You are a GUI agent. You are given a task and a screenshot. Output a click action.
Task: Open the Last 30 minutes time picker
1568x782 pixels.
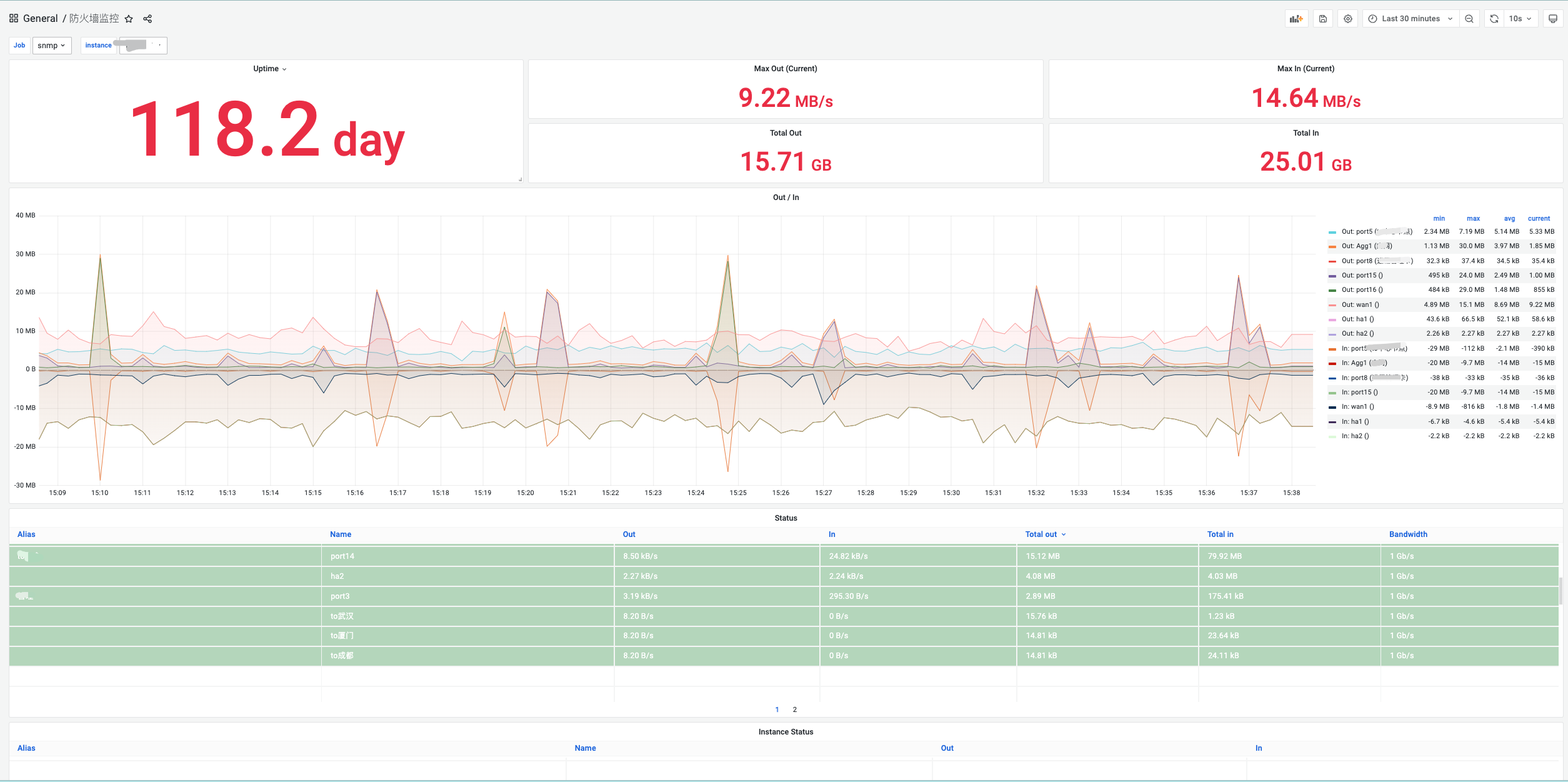click(x=1411, y=19)
